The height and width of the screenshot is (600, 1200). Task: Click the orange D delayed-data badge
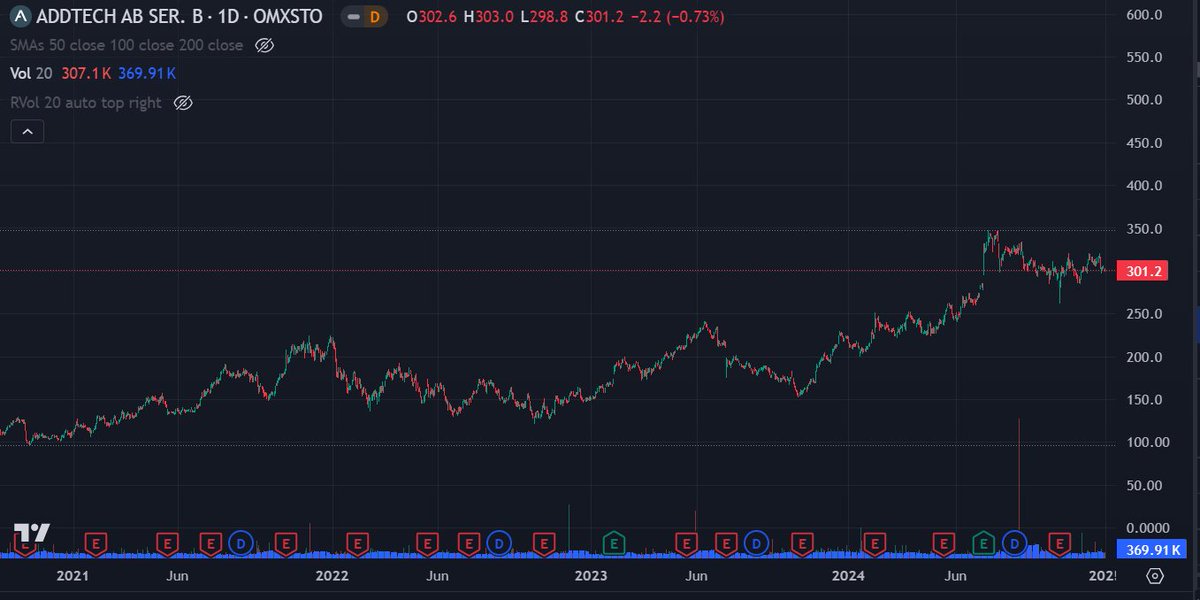tap(375, 17)
